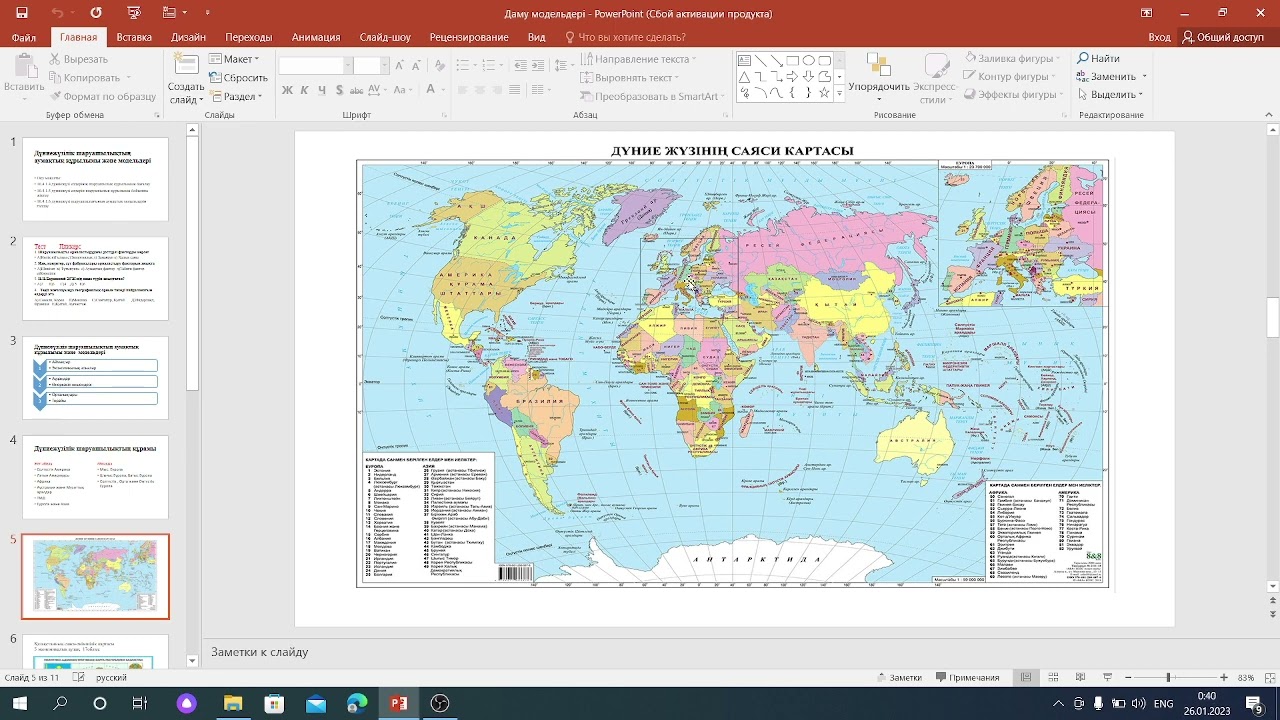Pick the right block arrow shape

point(792,76)
